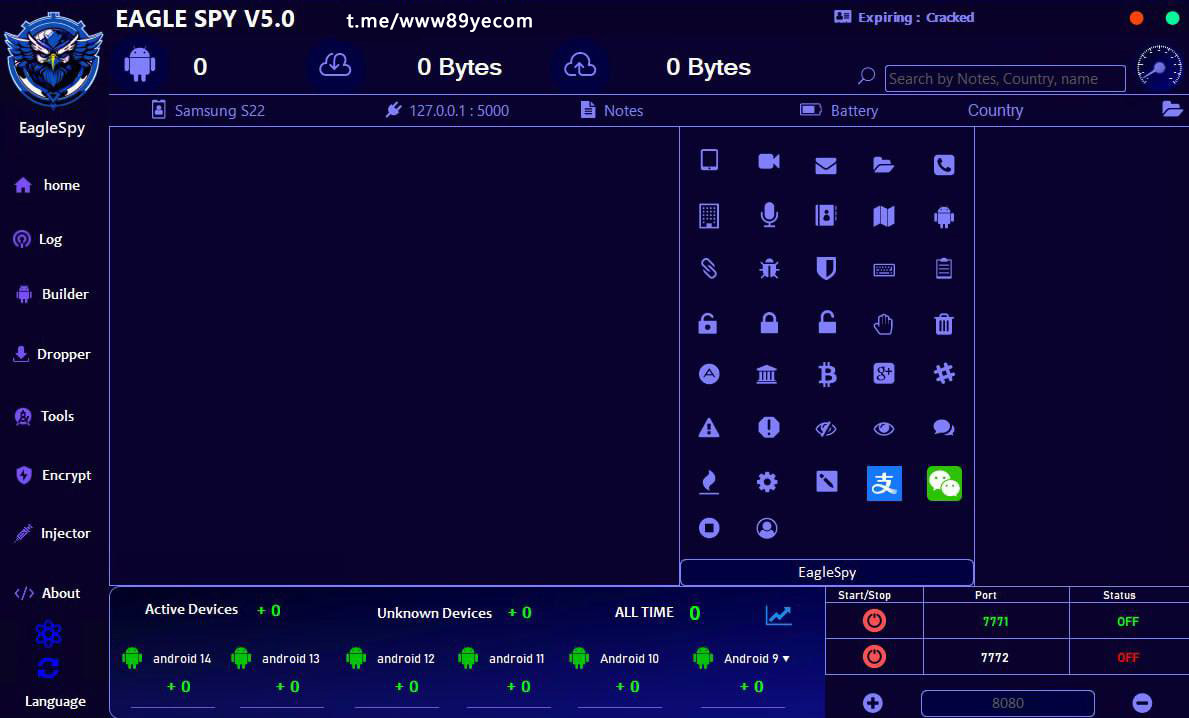The width and height of the screenshot is (1189, 718).
Task: Toggle the power button for port 7772
Action: point(874,657)
